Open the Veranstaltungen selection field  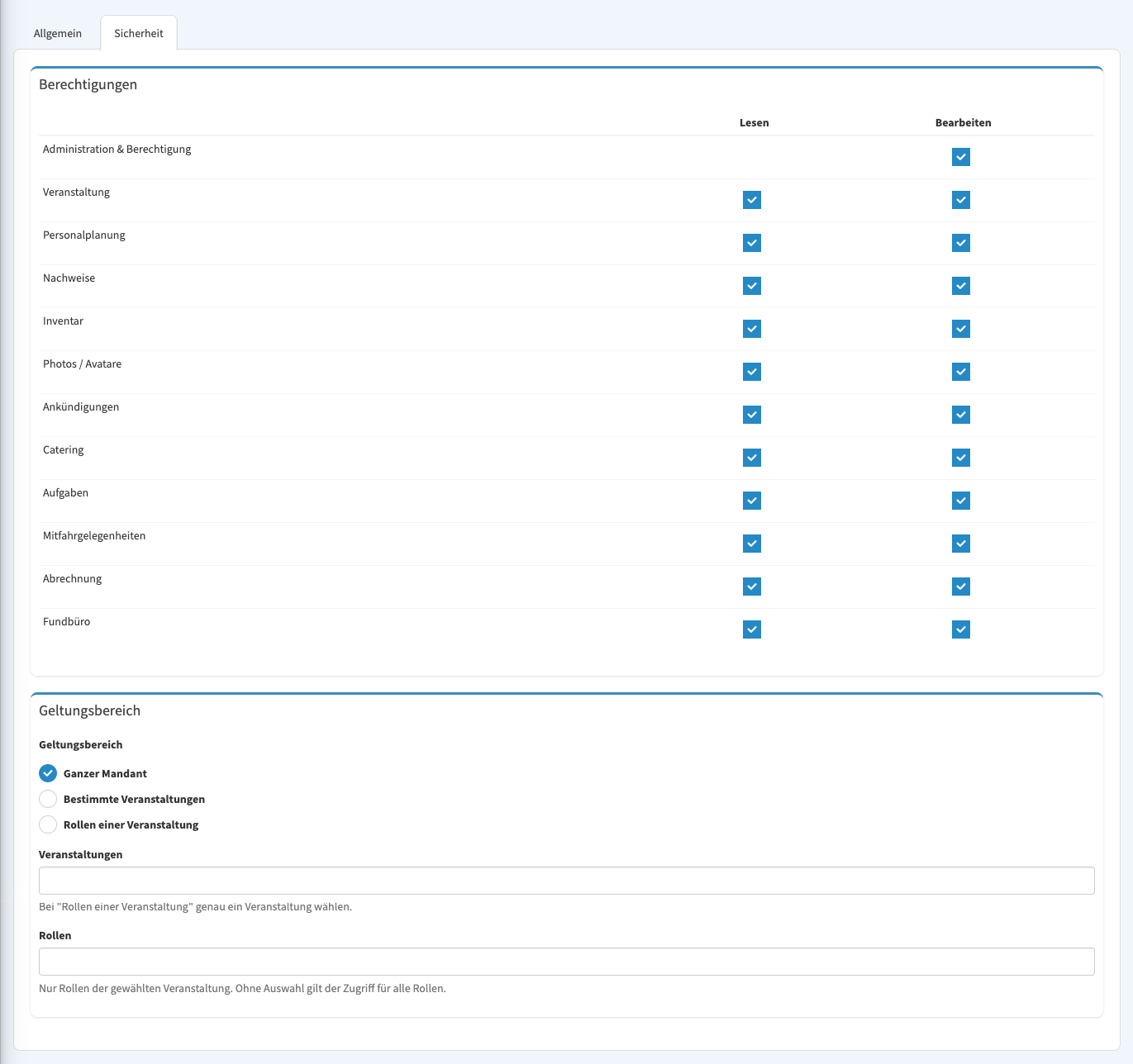(567, 881)
